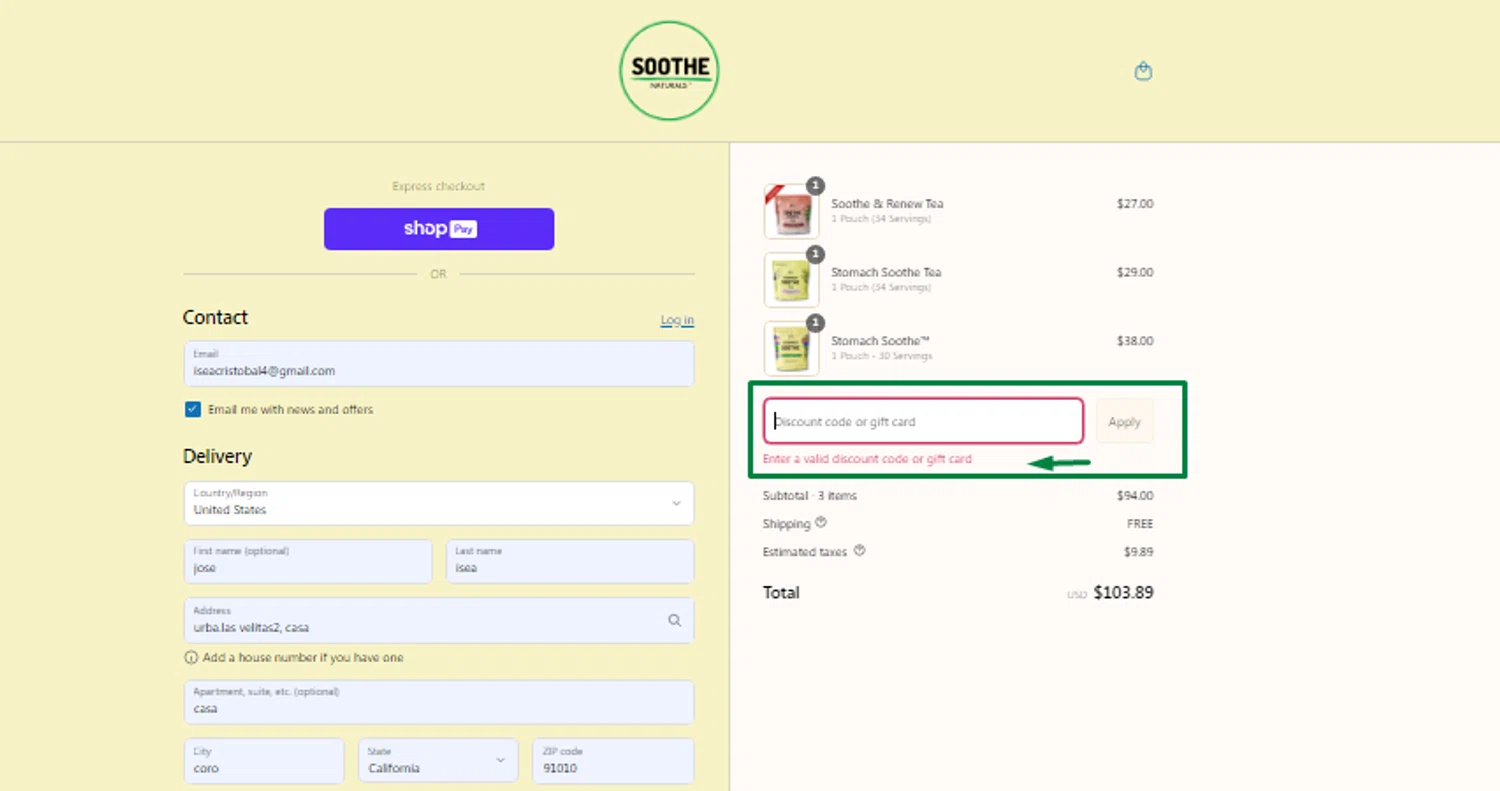Click the Stomach Soothe Tea product thumbnail
This screenshot has height=791, width=1500.
tap(791, 280)
